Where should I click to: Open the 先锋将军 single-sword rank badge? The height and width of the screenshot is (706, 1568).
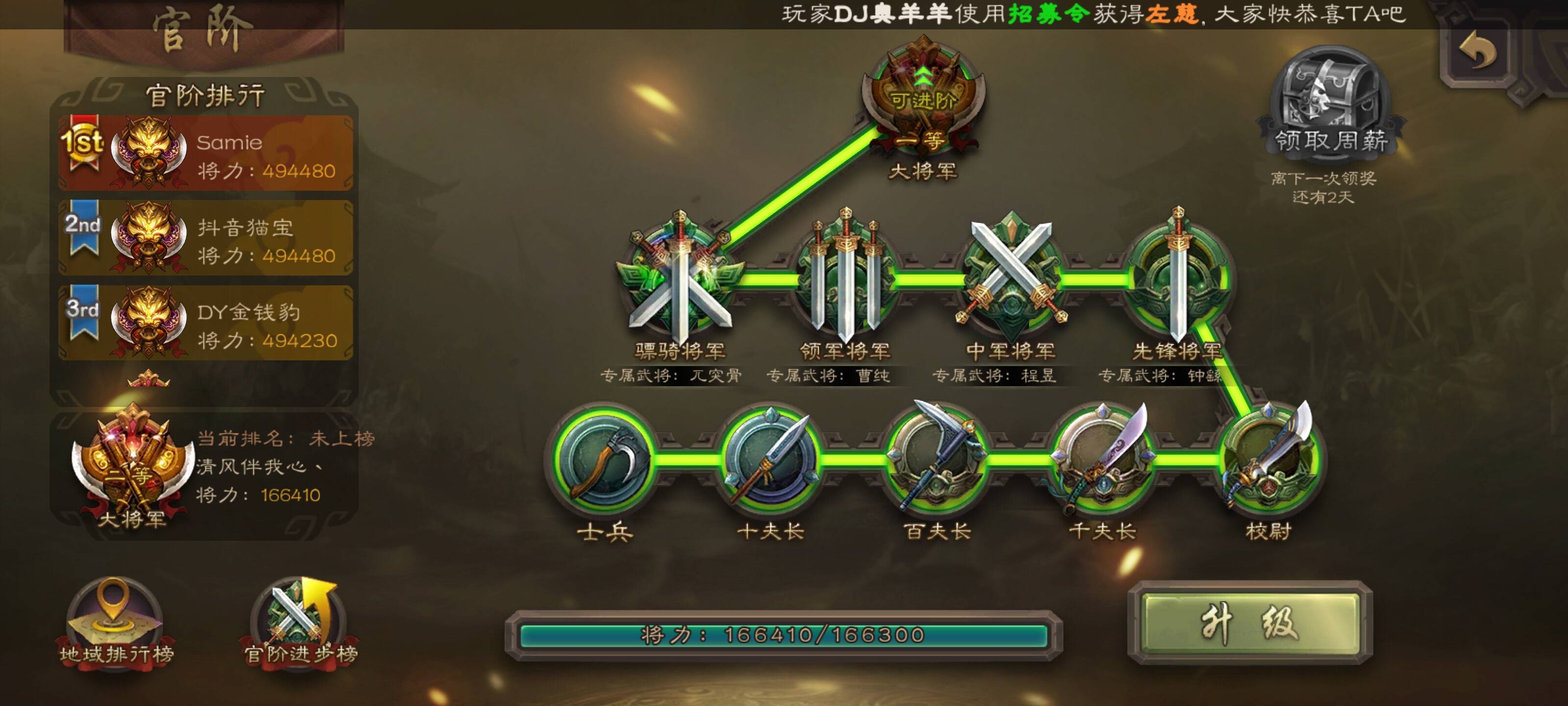(1177, 278)
